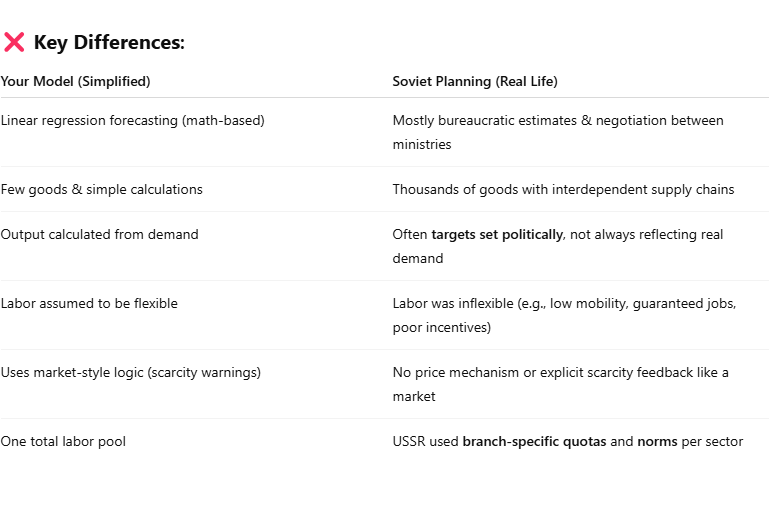The image size is (769, 515).
Task: Click 'Linear regression forecasting (math-based)' cell
Action: [132, 121]
